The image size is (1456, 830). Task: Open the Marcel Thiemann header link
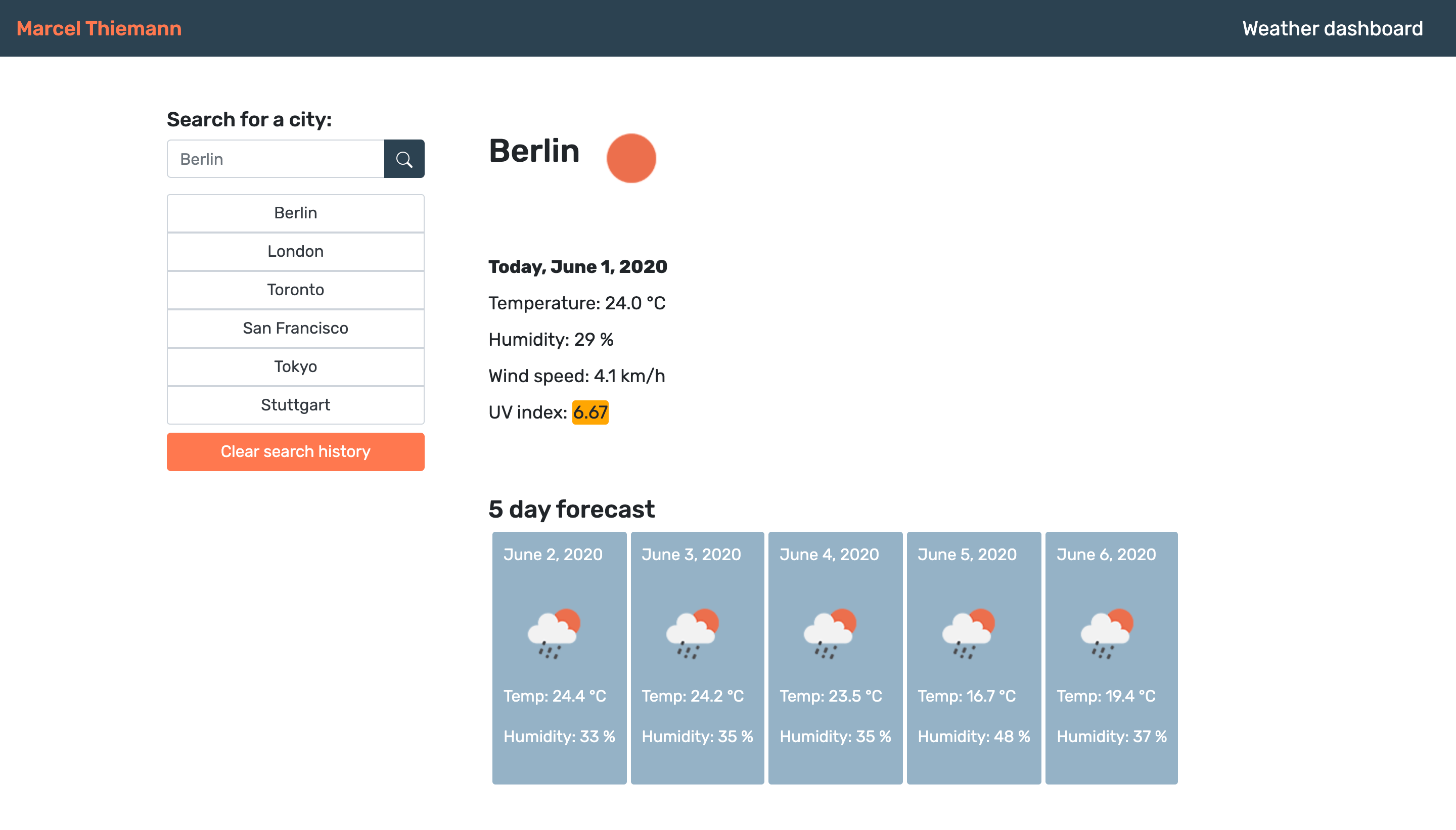(99, 28)
